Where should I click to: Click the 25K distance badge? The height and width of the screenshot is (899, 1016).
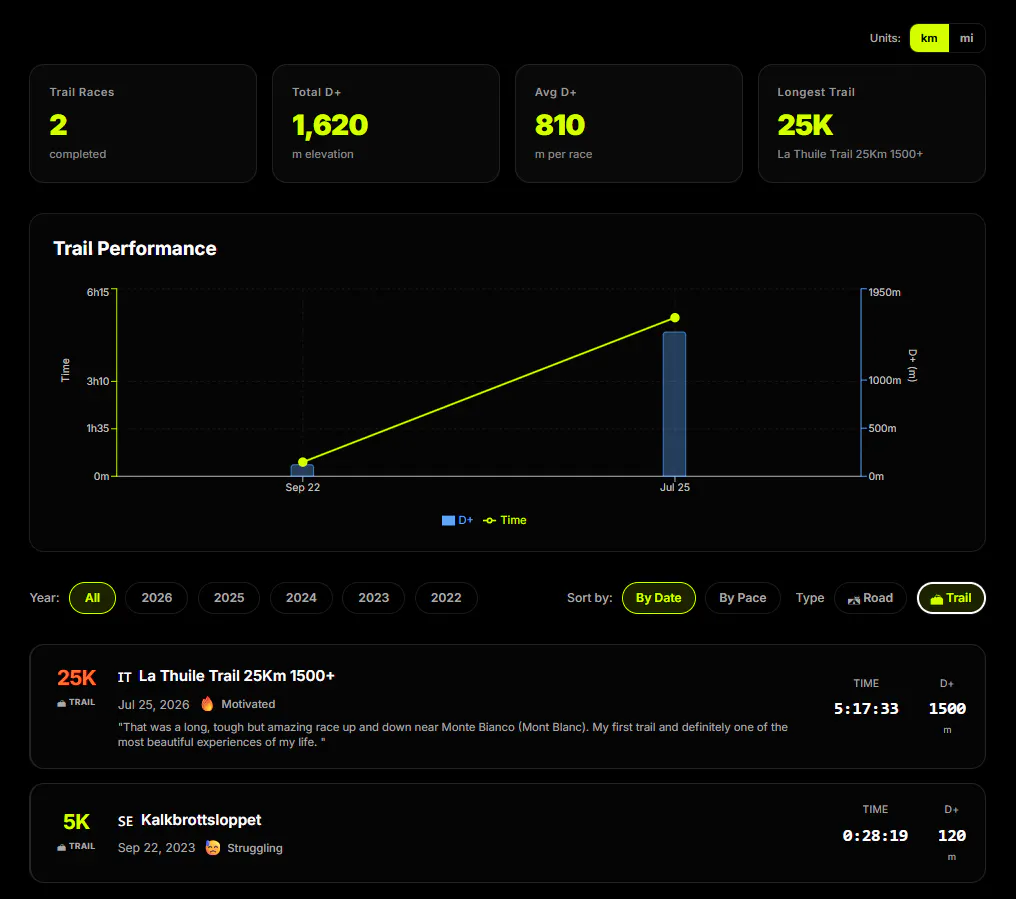(x=76, y=678)
